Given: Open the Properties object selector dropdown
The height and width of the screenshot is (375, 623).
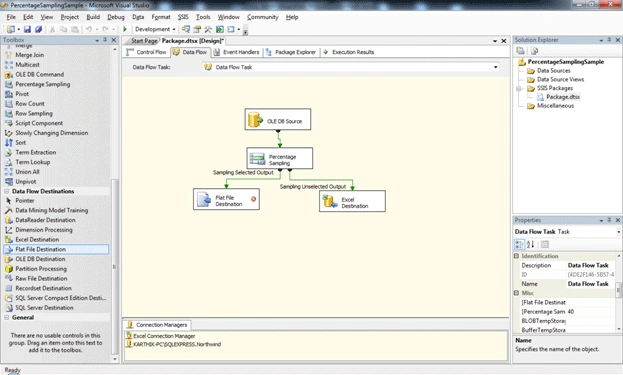Looking at the screenshot, I should (x=618, y=232).
